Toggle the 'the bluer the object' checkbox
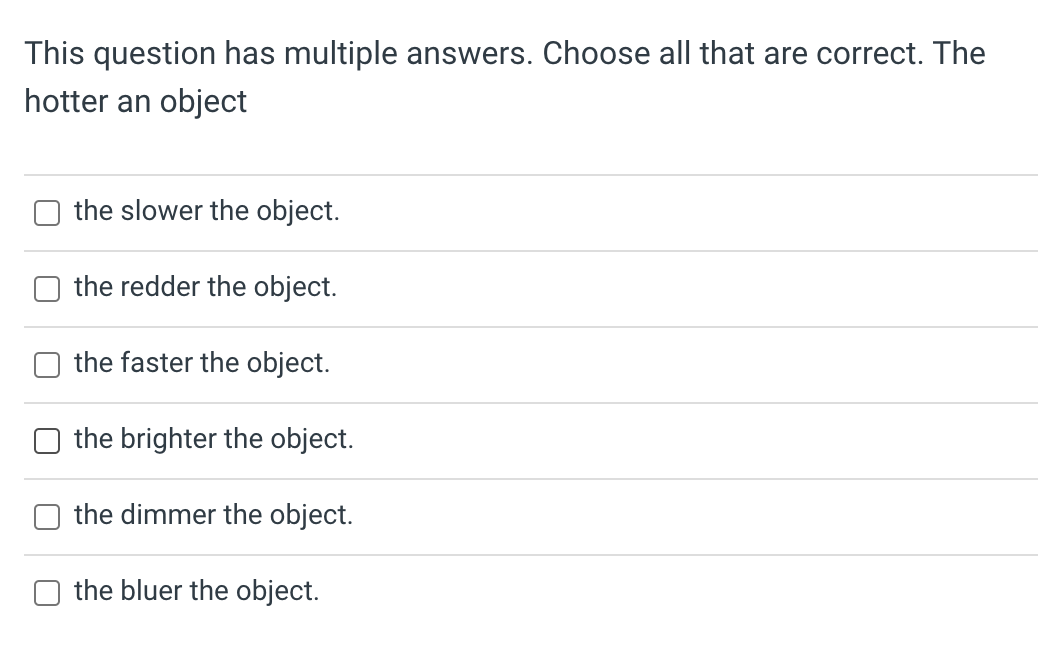 tap(47, 593)
